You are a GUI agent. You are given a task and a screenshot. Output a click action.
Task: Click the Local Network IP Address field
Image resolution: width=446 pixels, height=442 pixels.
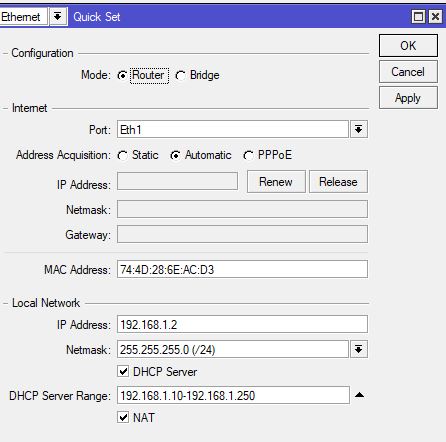242,324
